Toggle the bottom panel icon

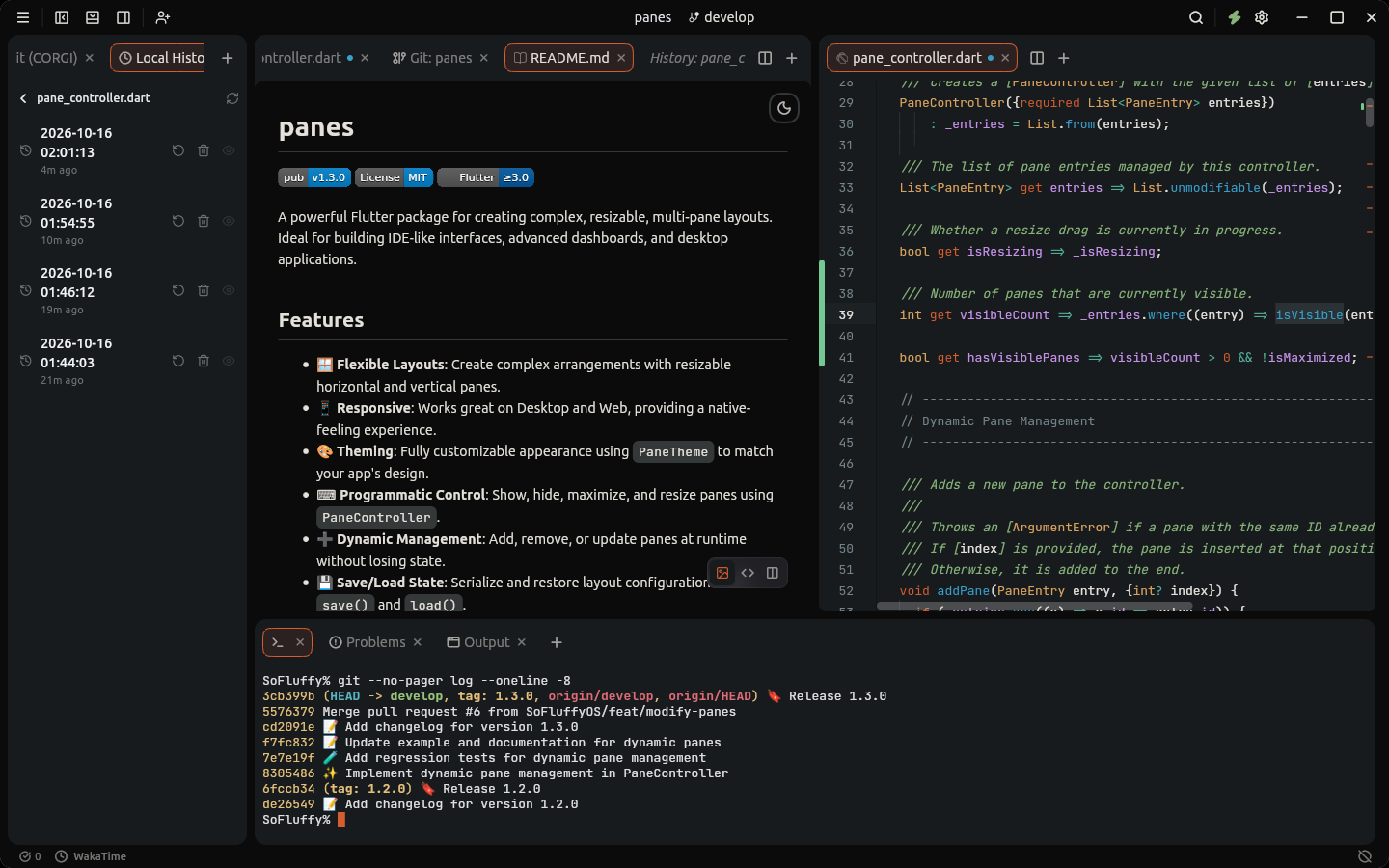point(93,17)
